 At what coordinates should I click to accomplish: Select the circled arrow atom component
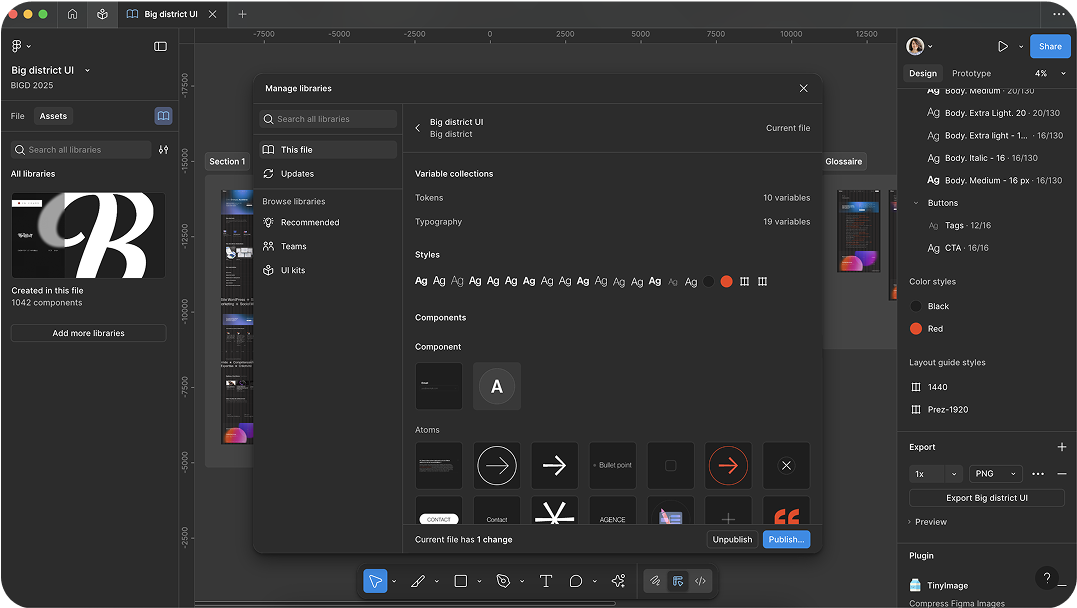pyautogui.click(x=497, y=465)
